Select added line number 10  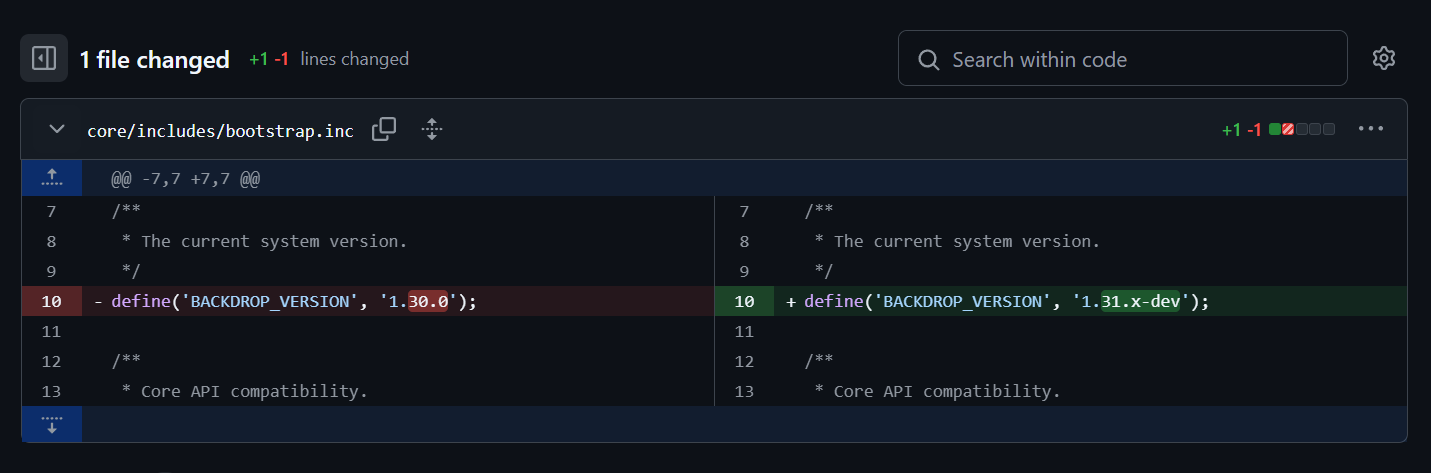(744, 301)
